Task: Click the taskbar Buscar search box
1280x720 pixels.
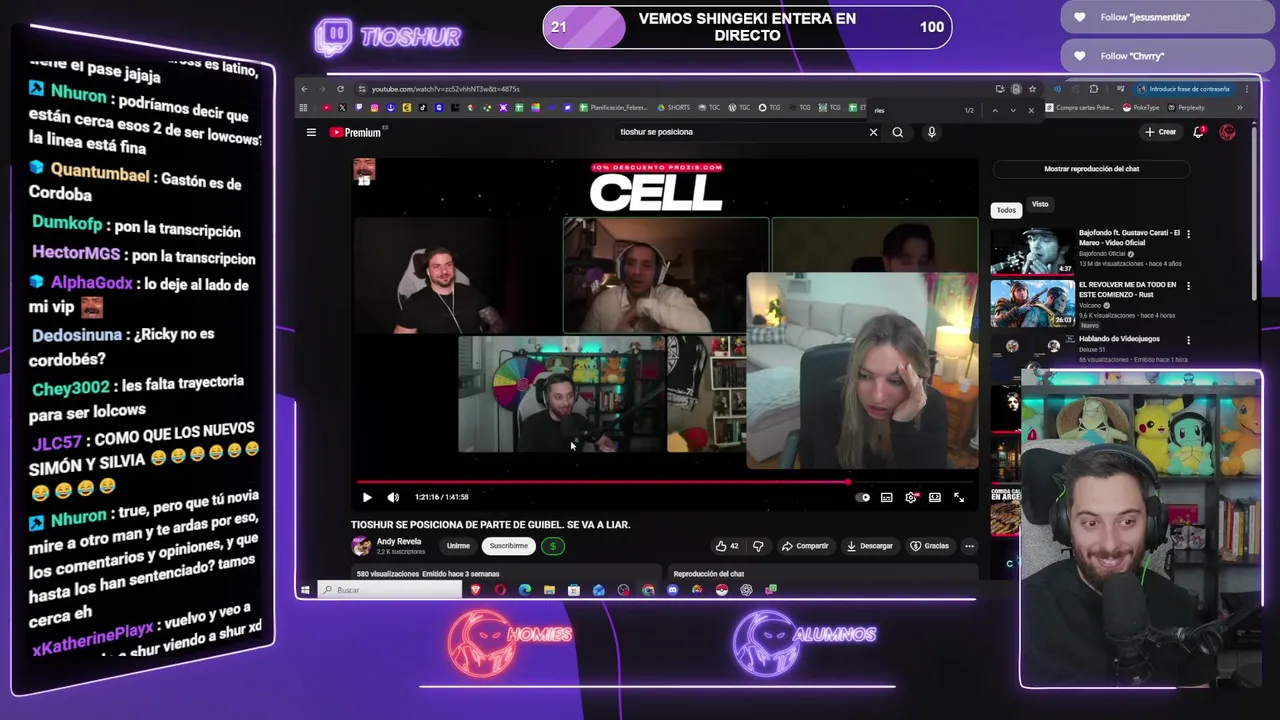Action: pyautogui.click(x=390, y=590)
